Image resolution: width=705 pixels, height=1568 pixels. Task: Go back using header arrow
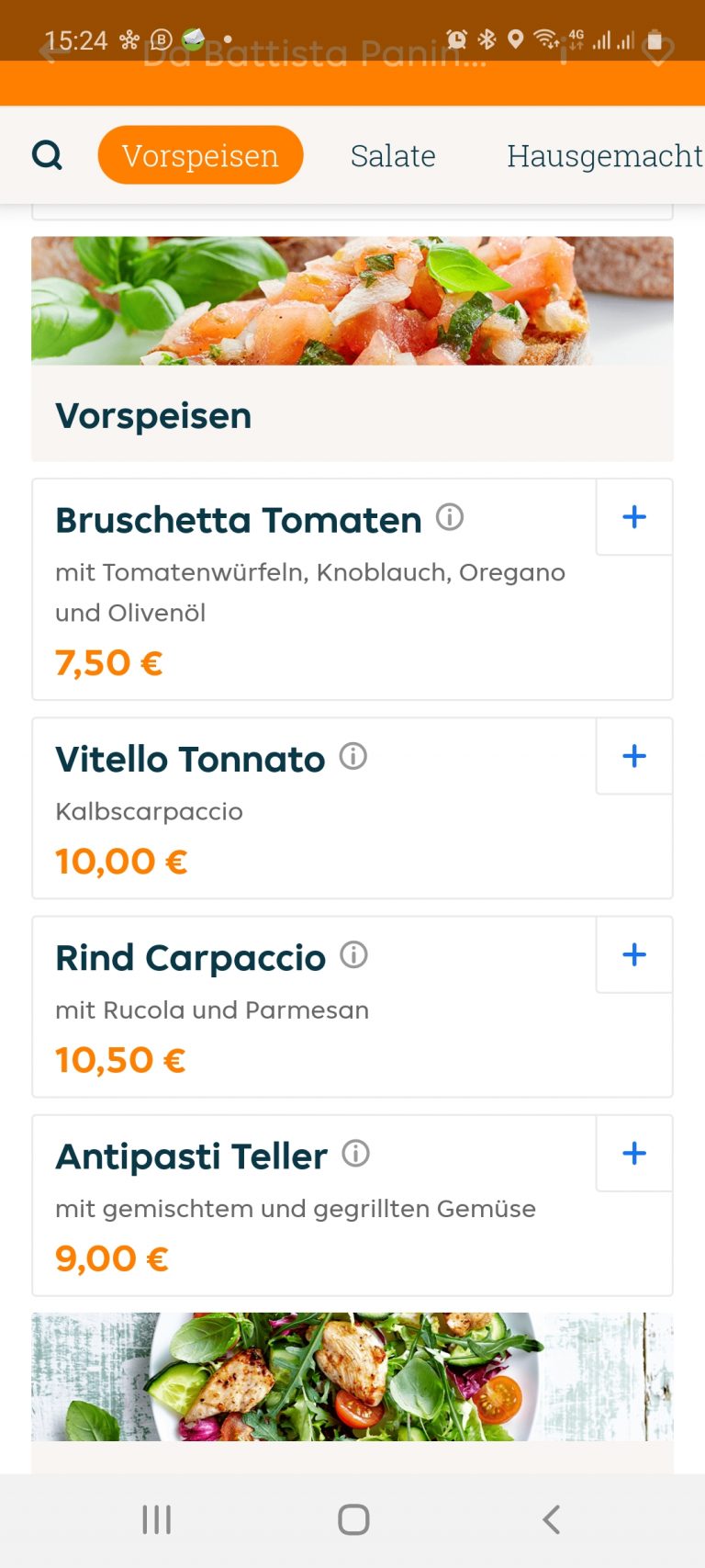pos(54,52)
